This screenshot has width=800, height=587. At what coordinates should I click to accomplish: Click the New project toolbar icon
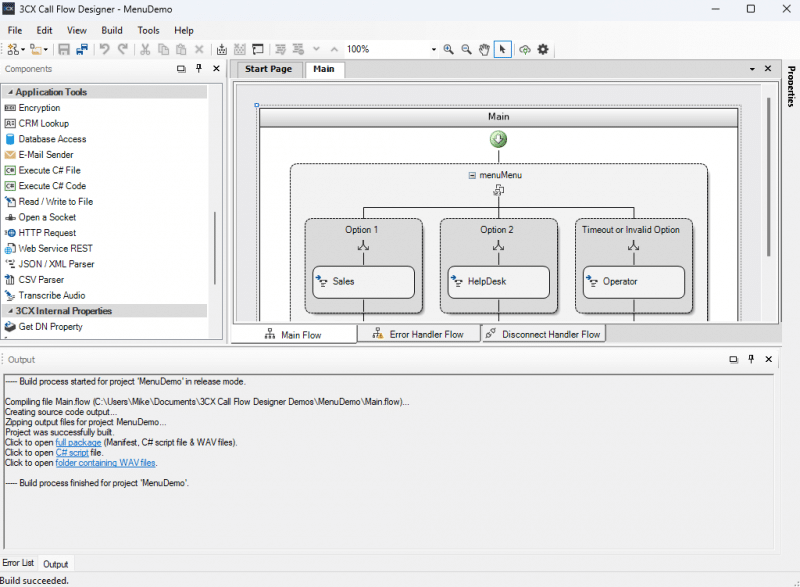pyautogui.click(x=13, y=49)
